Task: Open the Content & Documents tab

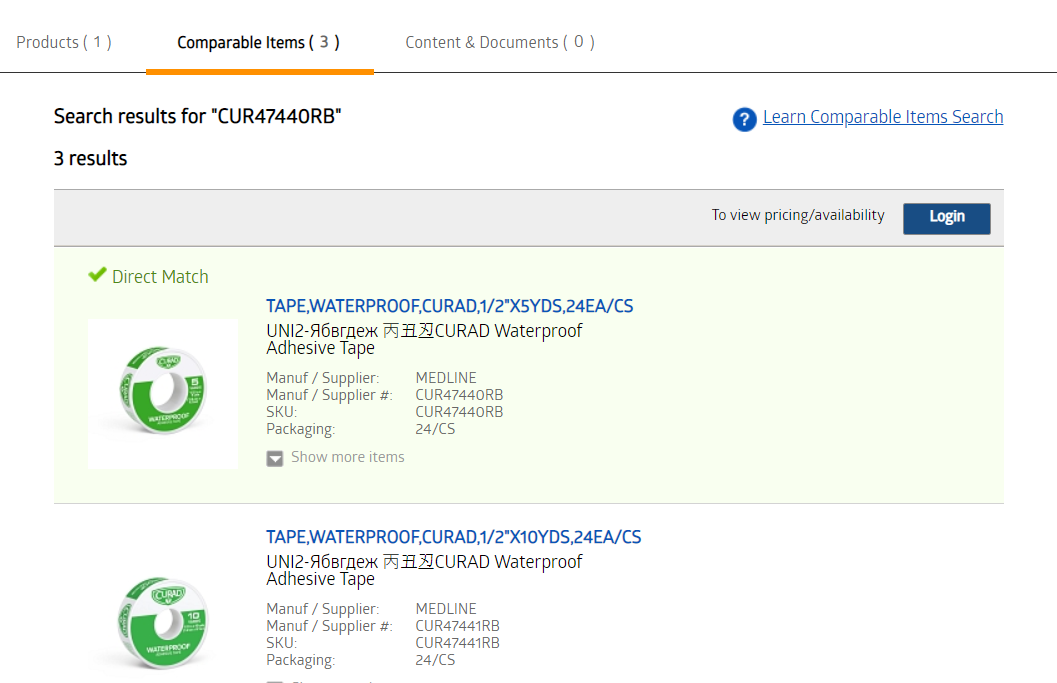Action: pyautogui.click(x=500, y=42)
